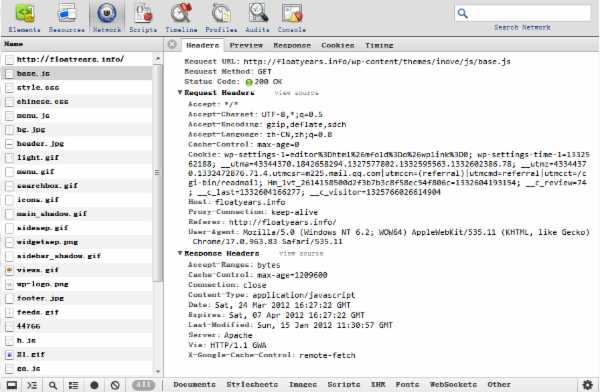600x392 pixels.
Task: Click the request list scrollbar thumb
Action: click(x=157, y=173)
